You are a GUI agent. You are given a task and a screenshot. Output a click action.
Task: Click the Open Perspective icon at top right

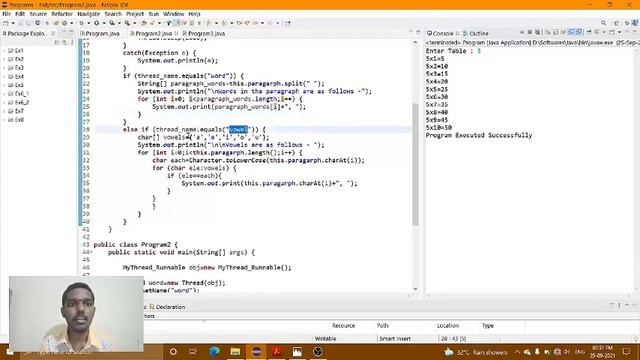pyautogui.click(x=616, y=23)
